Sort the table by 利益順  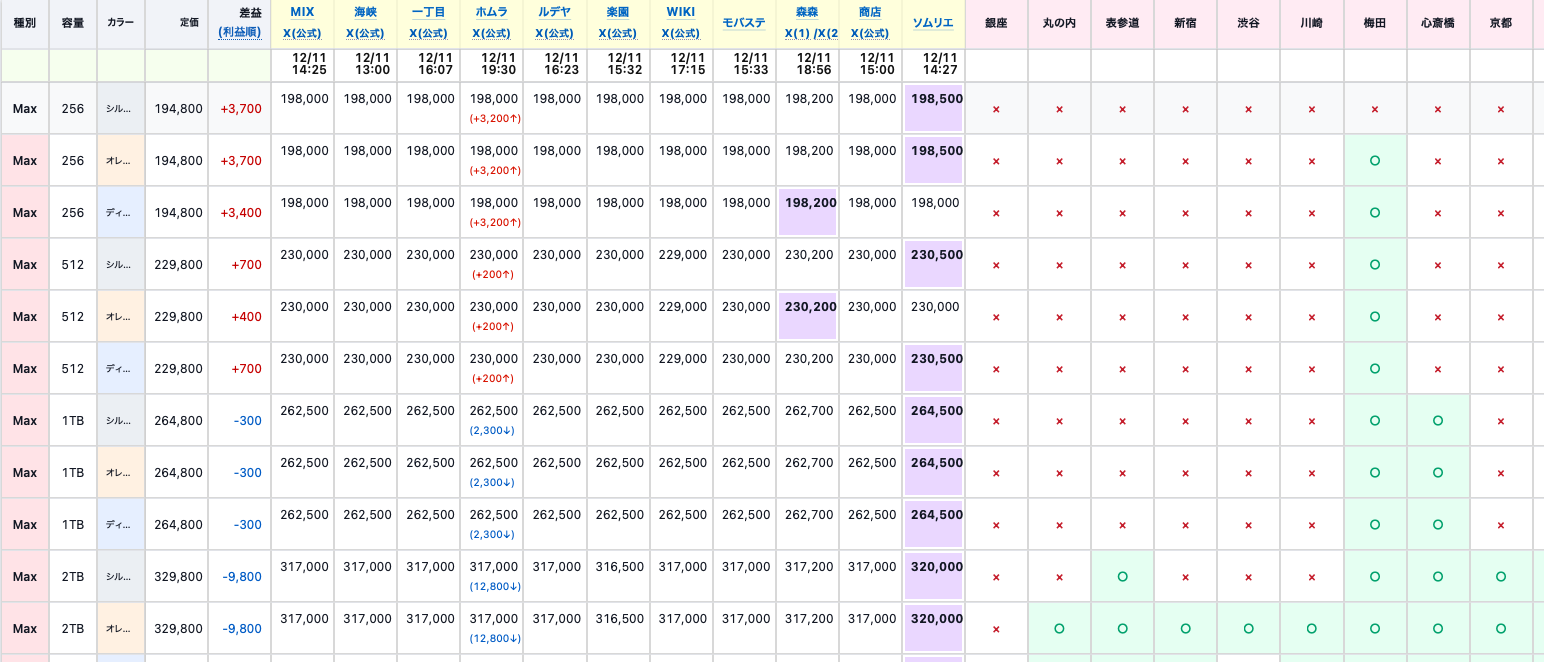[239, 33]
